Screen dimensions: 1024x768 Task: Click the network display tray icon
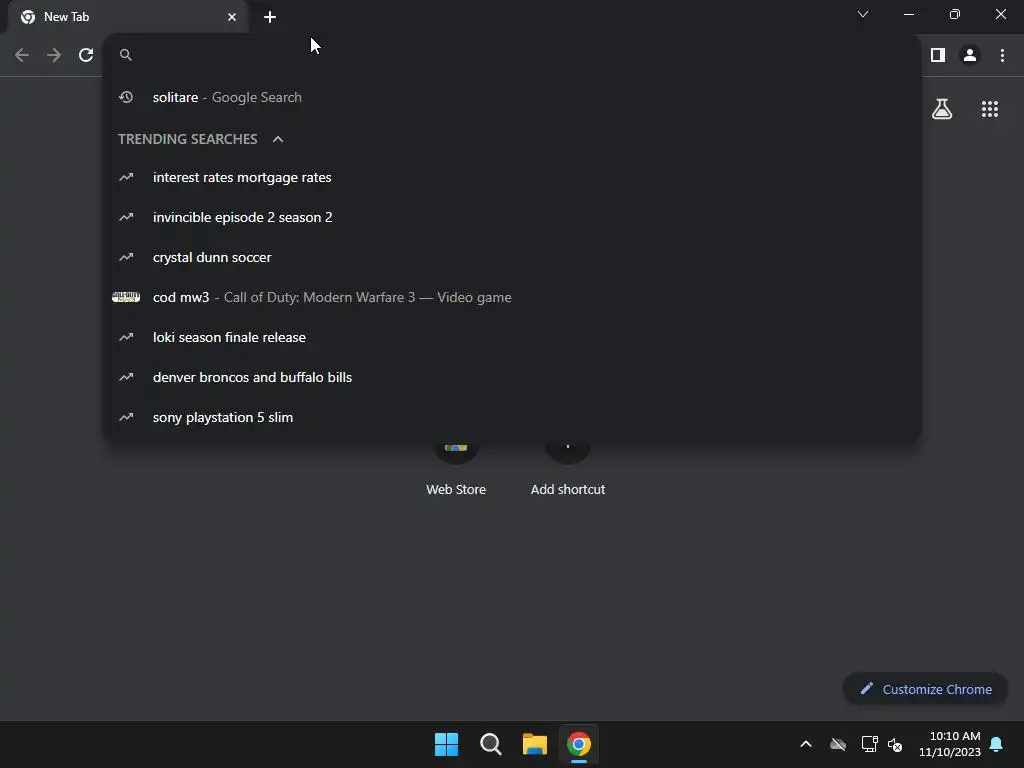click(x=869, y=744)
